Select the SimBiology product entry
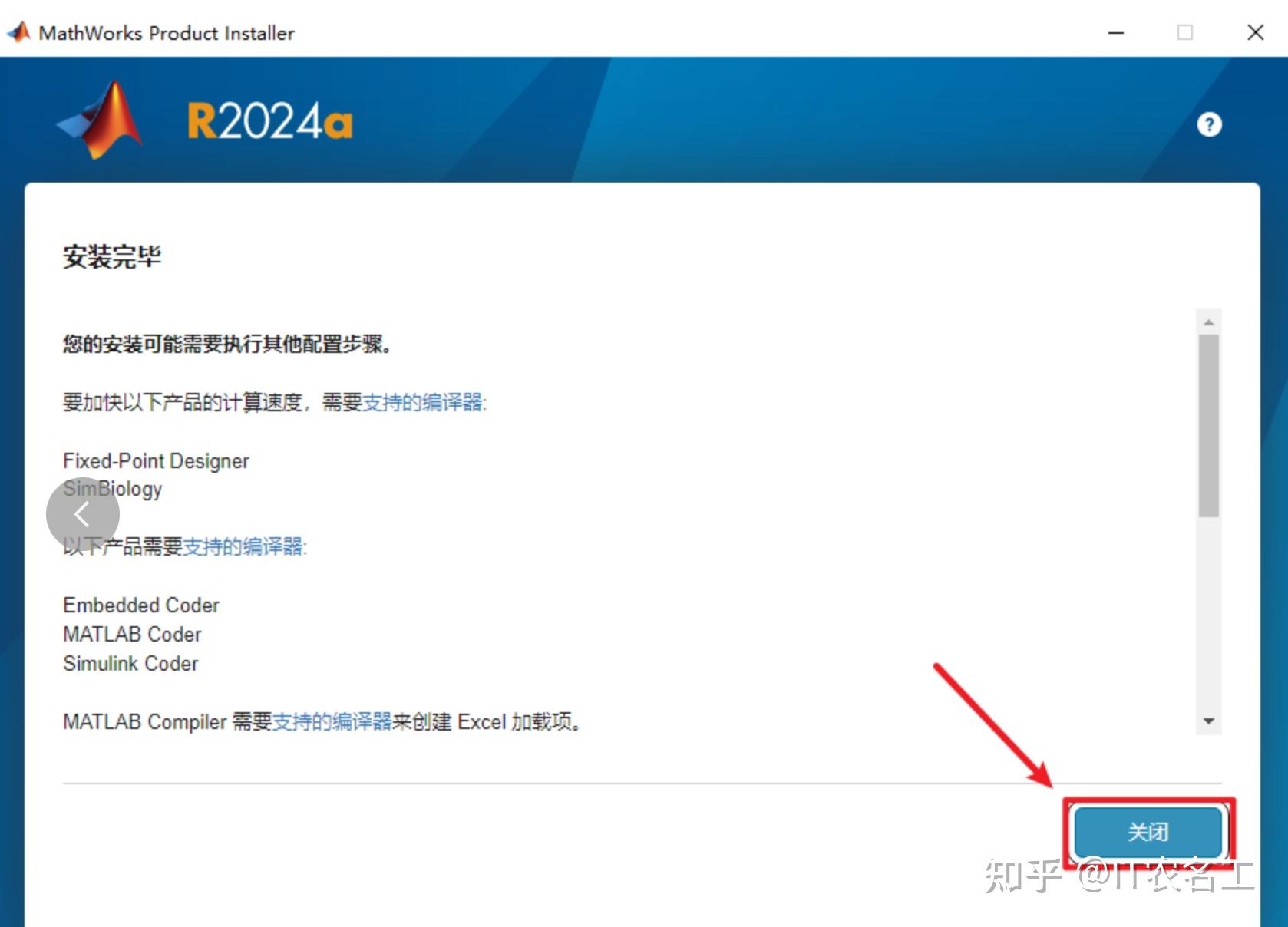The image size is (1288, 927). (112, 488)
